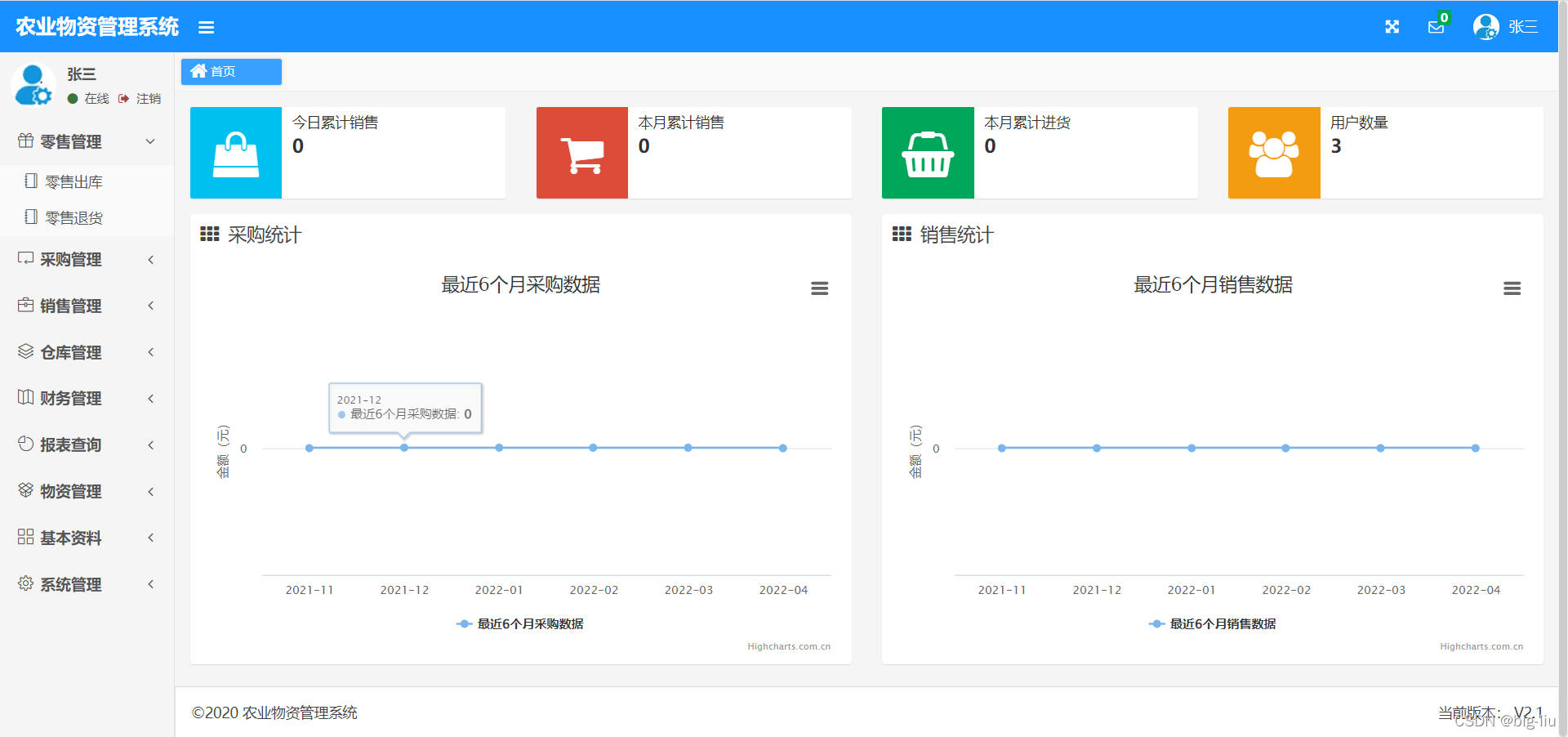Image resolution: width=1568 pixels, height=737 pixels.
Task: Click Highcharts.com.cn link under purchase chart
Action: point(789,646)
